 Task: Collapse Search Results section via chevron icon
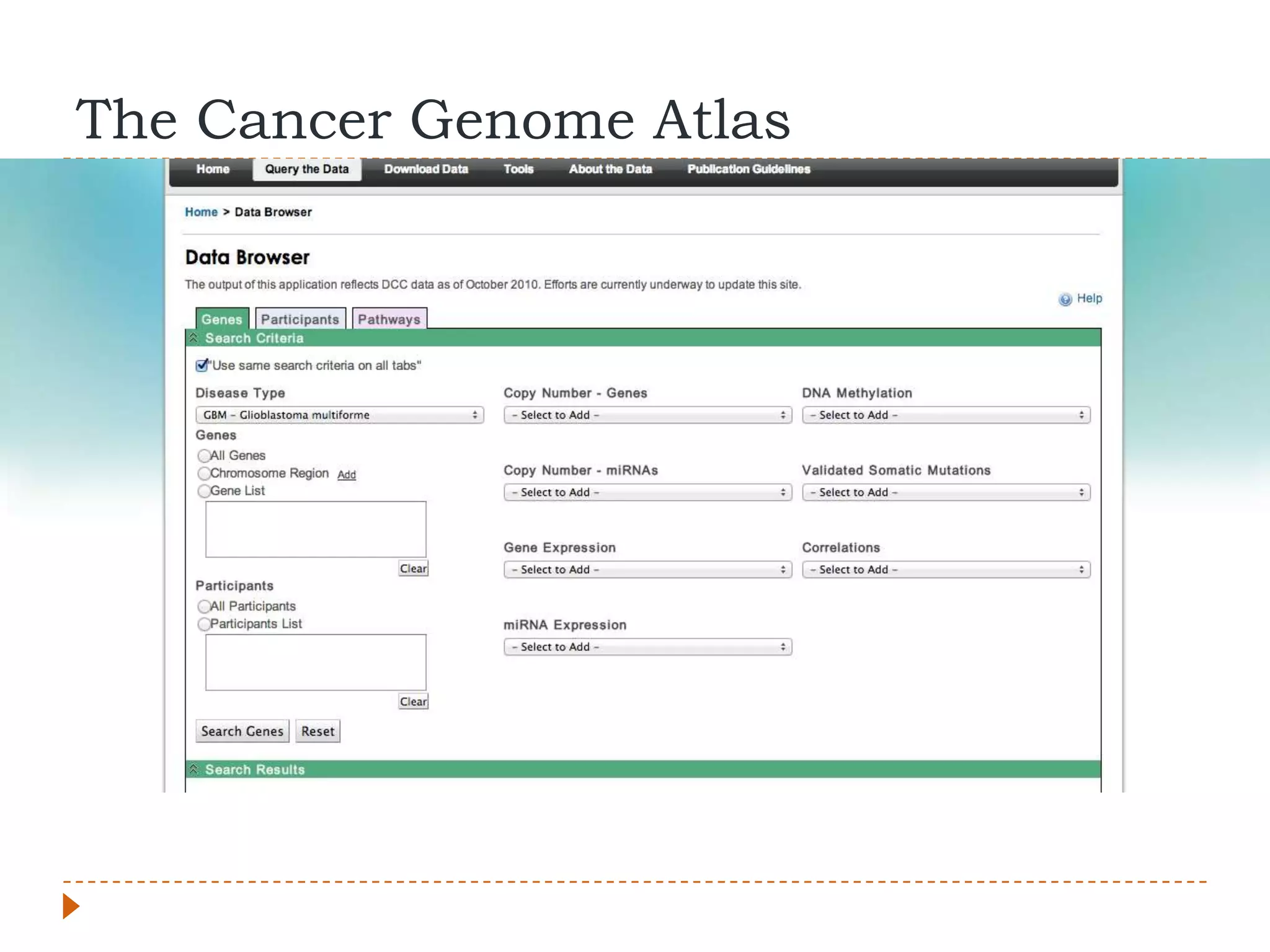(193, 769)
